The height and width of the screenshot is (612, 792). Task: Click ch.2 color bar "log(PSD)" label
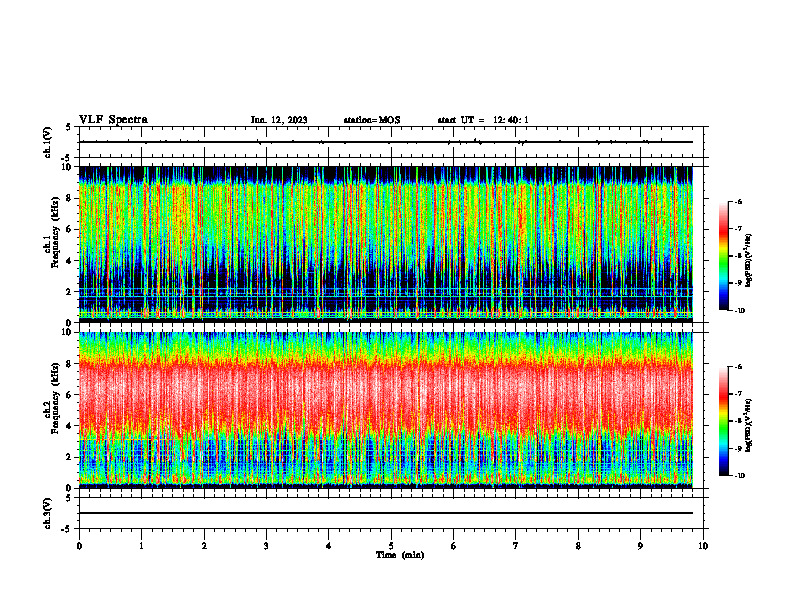pos(749,425)
